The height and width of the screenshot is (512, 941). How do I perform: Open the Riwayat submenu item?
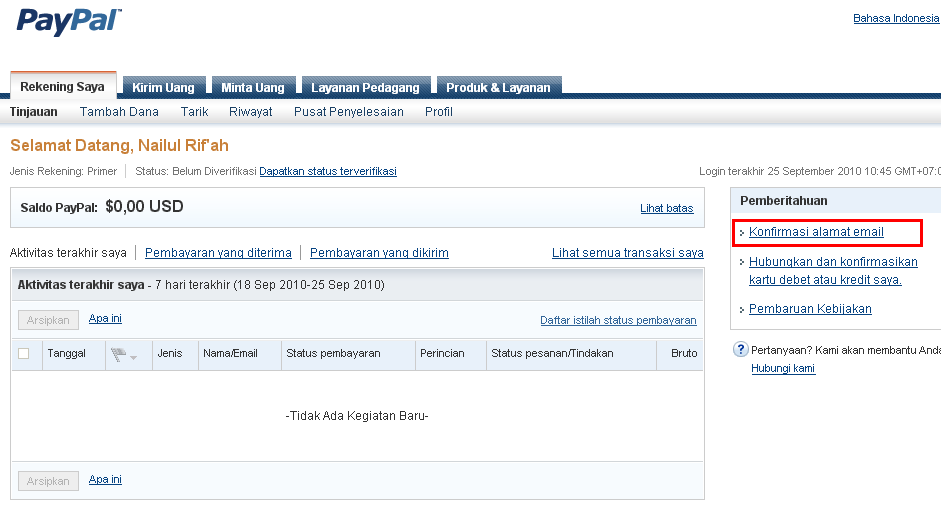coord(250,112)
